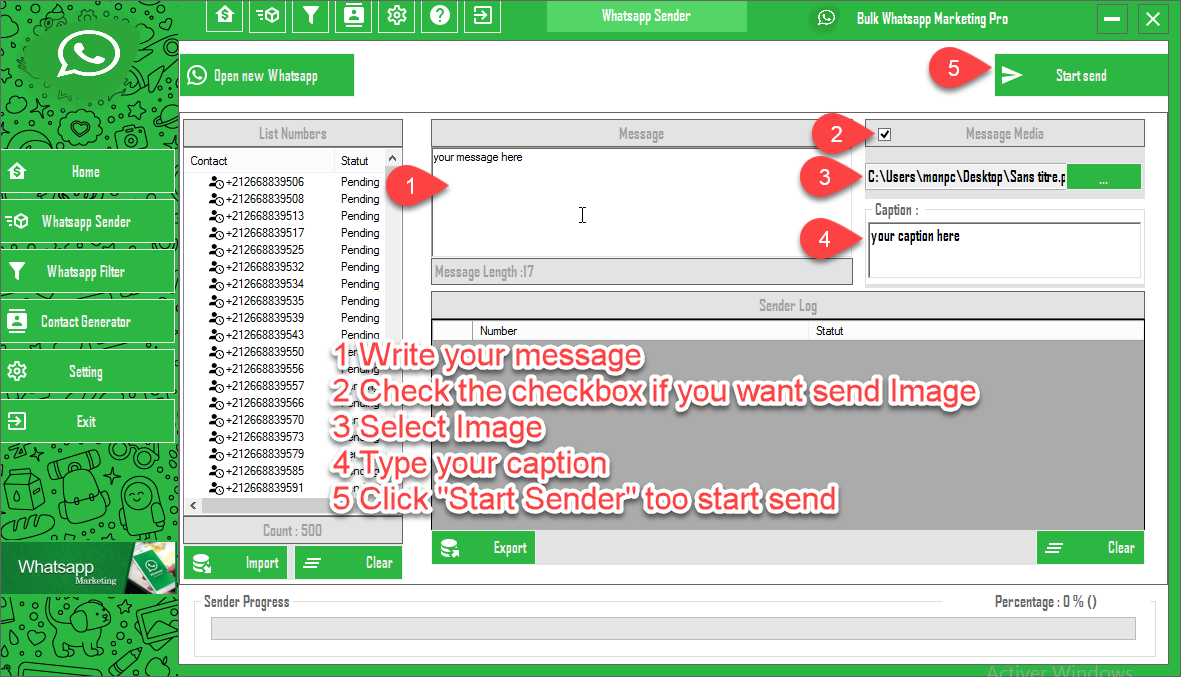
Task: Go to Contact Generator in sidebar
Action: [88, 321]
